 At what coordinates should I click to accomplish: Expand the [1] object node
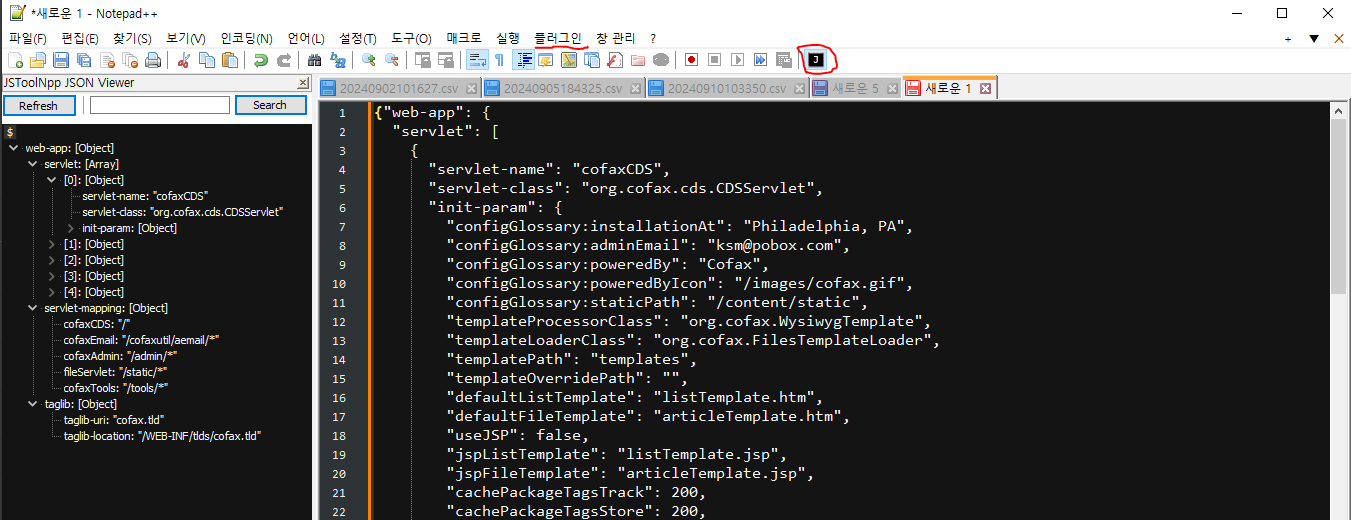52,244
